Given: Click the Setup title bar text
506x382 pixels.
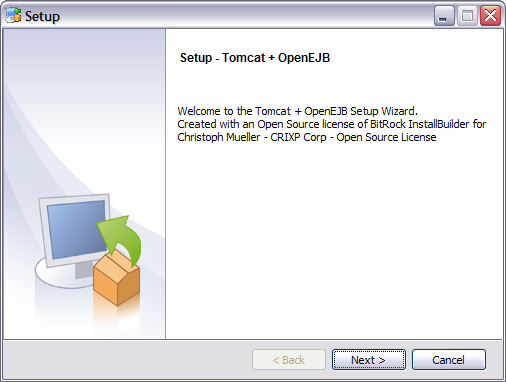Looking at the screenshot, I should pyautogui.click(x=42, y=16).
